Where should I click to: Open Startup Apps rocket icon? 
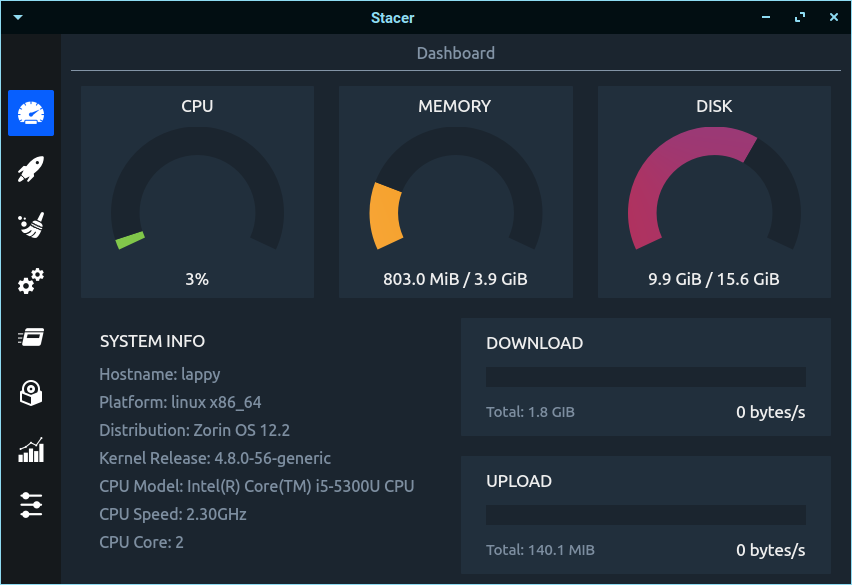tap(31, 169)
